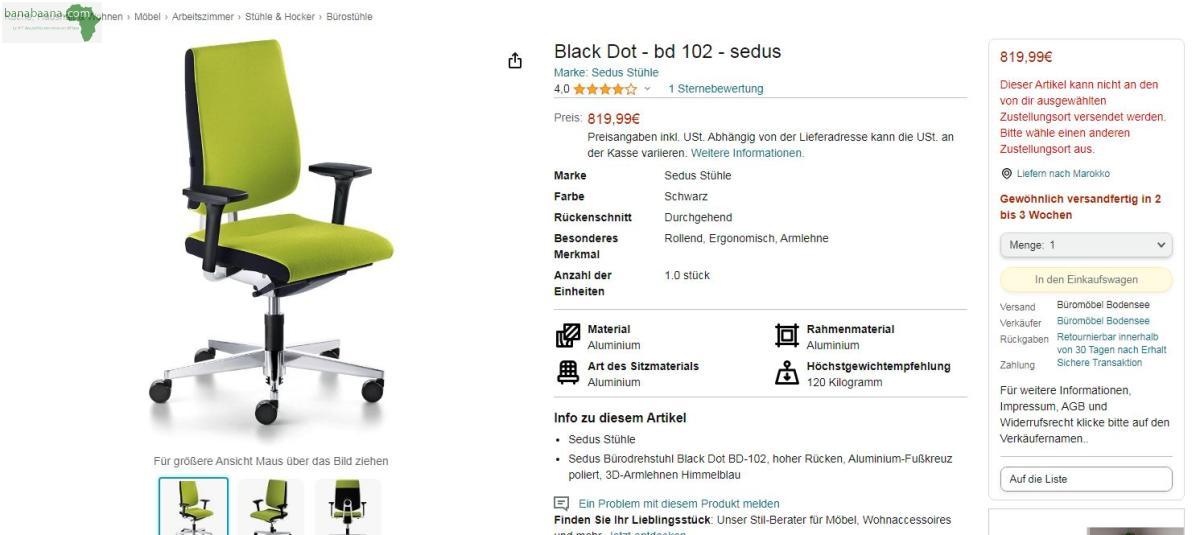Open the 1 Sternebewertung link
The image size is (1200, 535).
coord(715,89)
